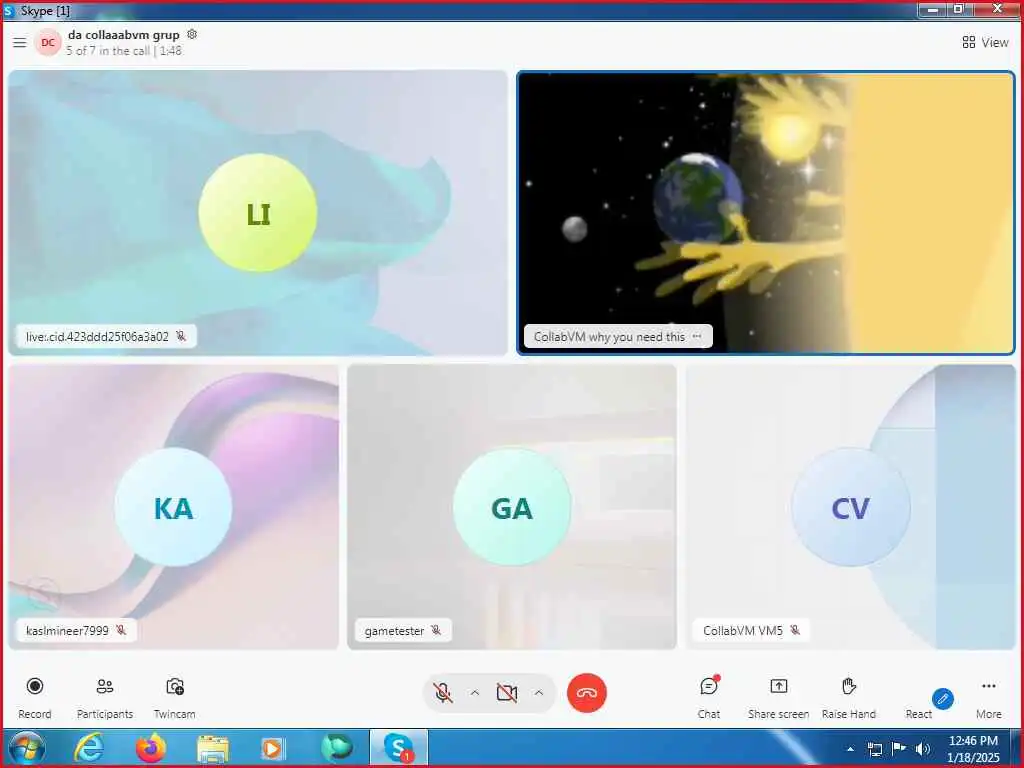Click the muted mic icon beside kasimineer7999
Image resolution: width=1024 pixels, height=768 pixels.
pos(121,630)
